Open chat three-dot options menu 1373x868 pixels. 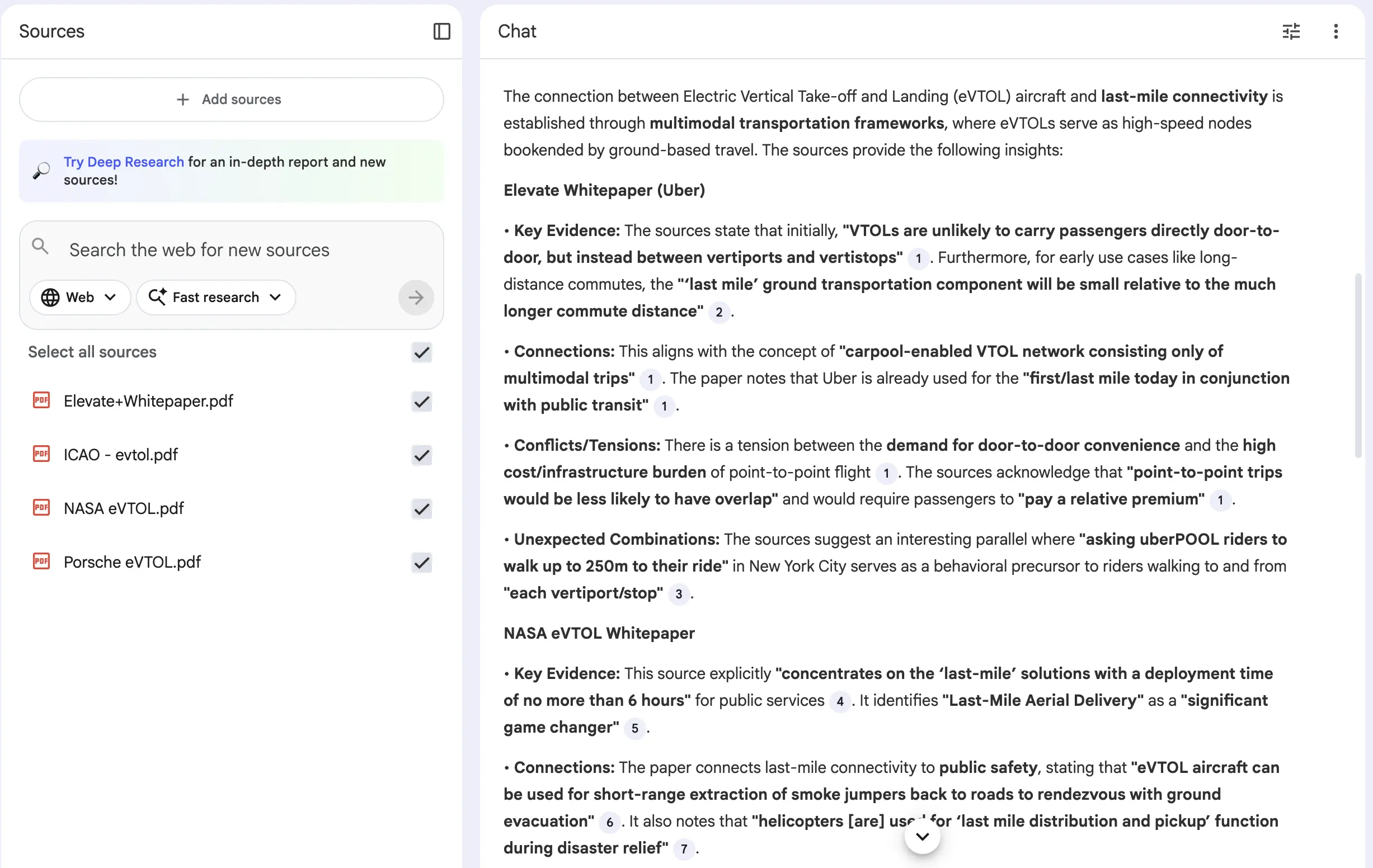(x=1336, y=31)
